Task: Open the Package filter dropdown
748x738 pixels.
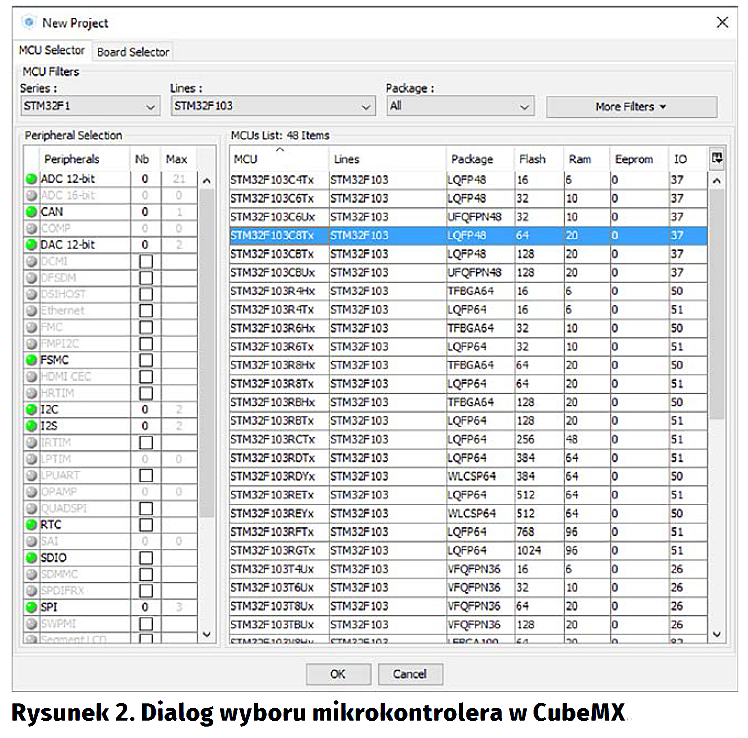Action: (x=460, y=106)
